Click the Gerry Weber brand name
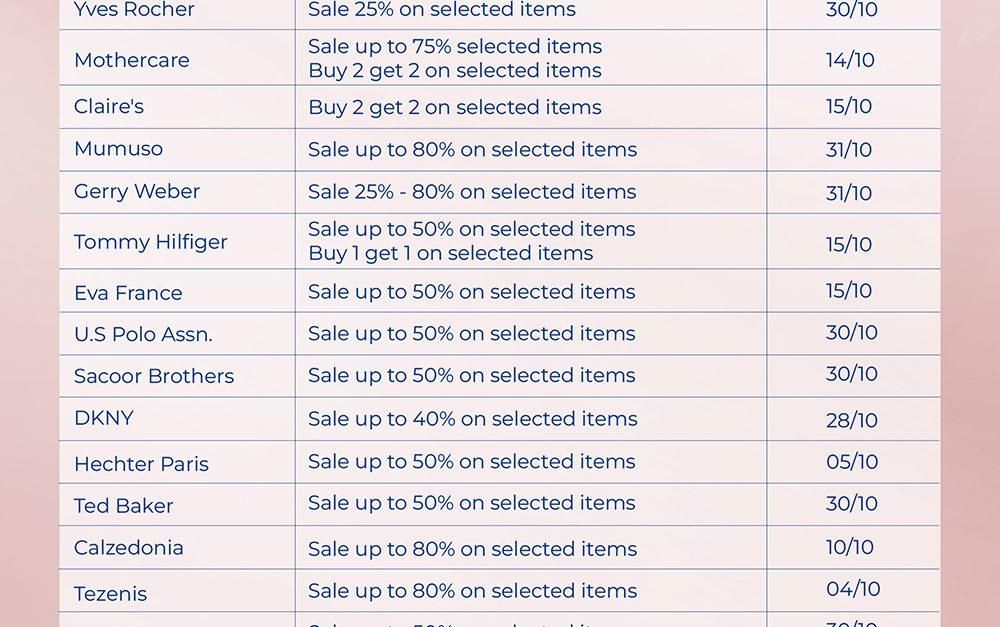Screen dimensions: 1000x627 [136, 191]
